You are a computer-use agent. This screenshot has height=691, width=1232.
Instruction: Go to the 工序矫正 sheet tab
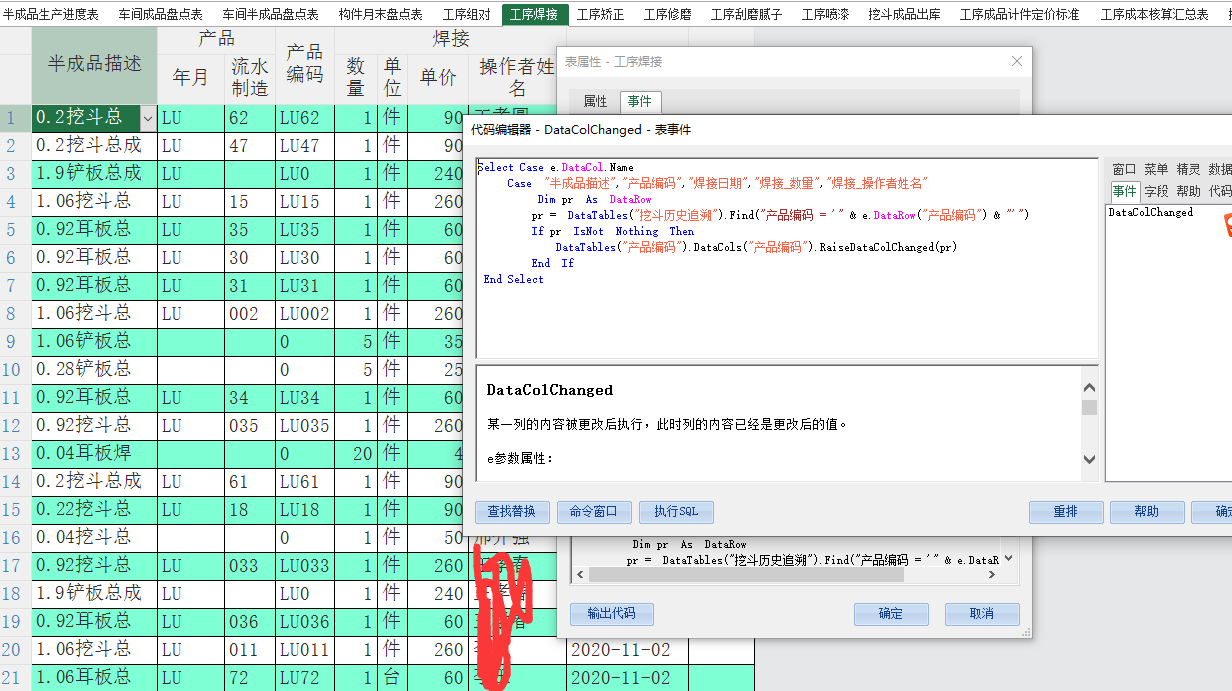click(x=601, y=14)
